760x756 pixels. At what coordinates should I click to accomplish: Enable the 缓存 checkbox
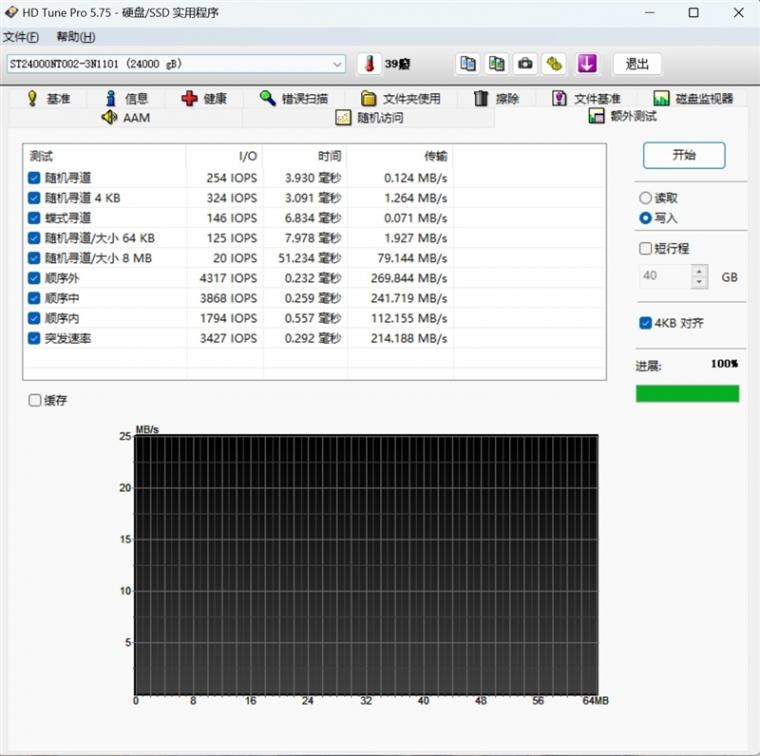pos(35,400)
